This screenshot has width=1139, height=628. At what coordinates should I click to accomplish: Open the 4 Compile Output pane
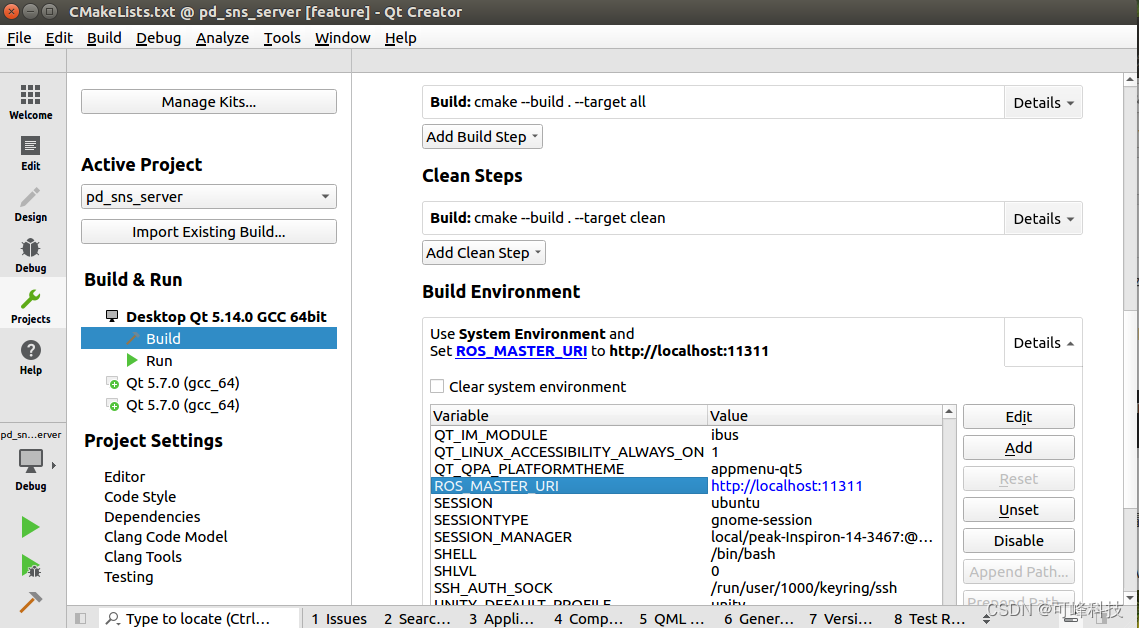pyautogui.click(x=588, y=619)
